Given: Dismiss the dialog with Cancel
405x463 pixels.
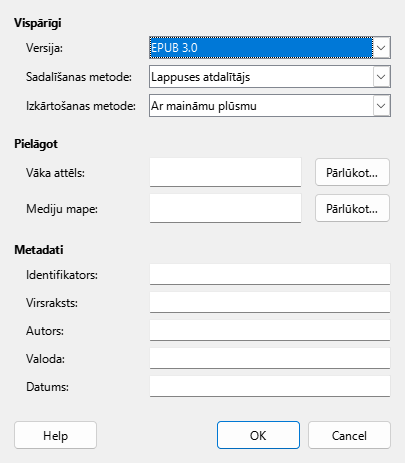Looking at the screenshot, I should pos(349,435).
